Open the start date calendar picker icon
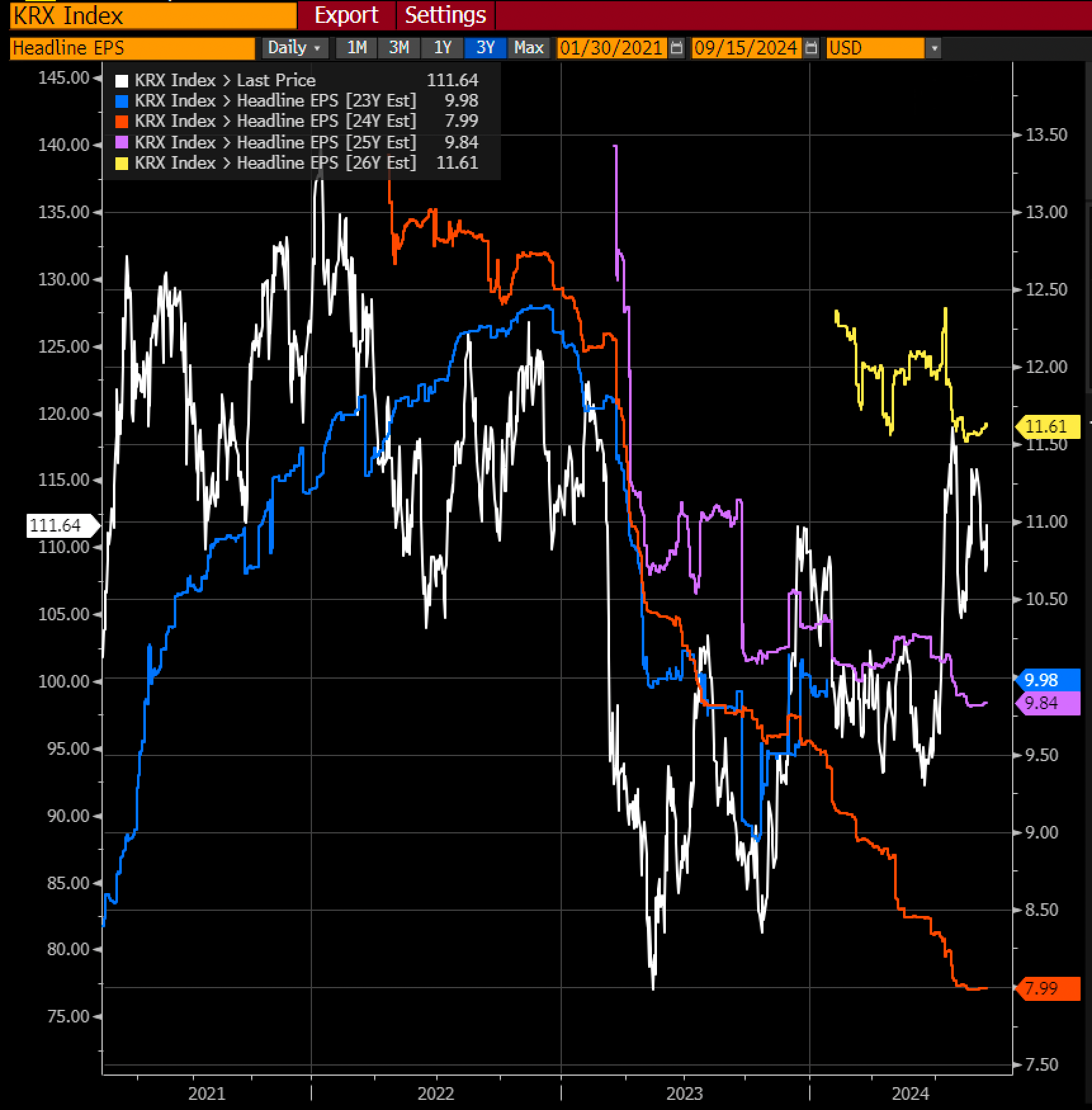This screenshot has height=1110, width=1092. pos(677,48)
